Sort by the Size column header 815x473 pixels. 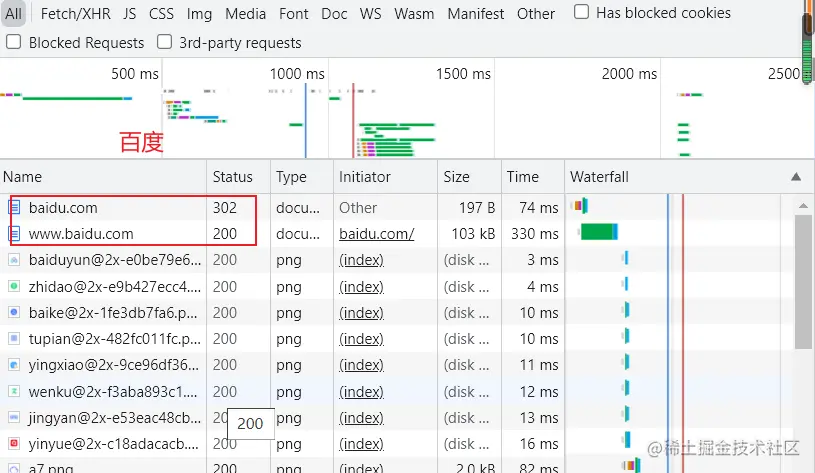point(469,177)
